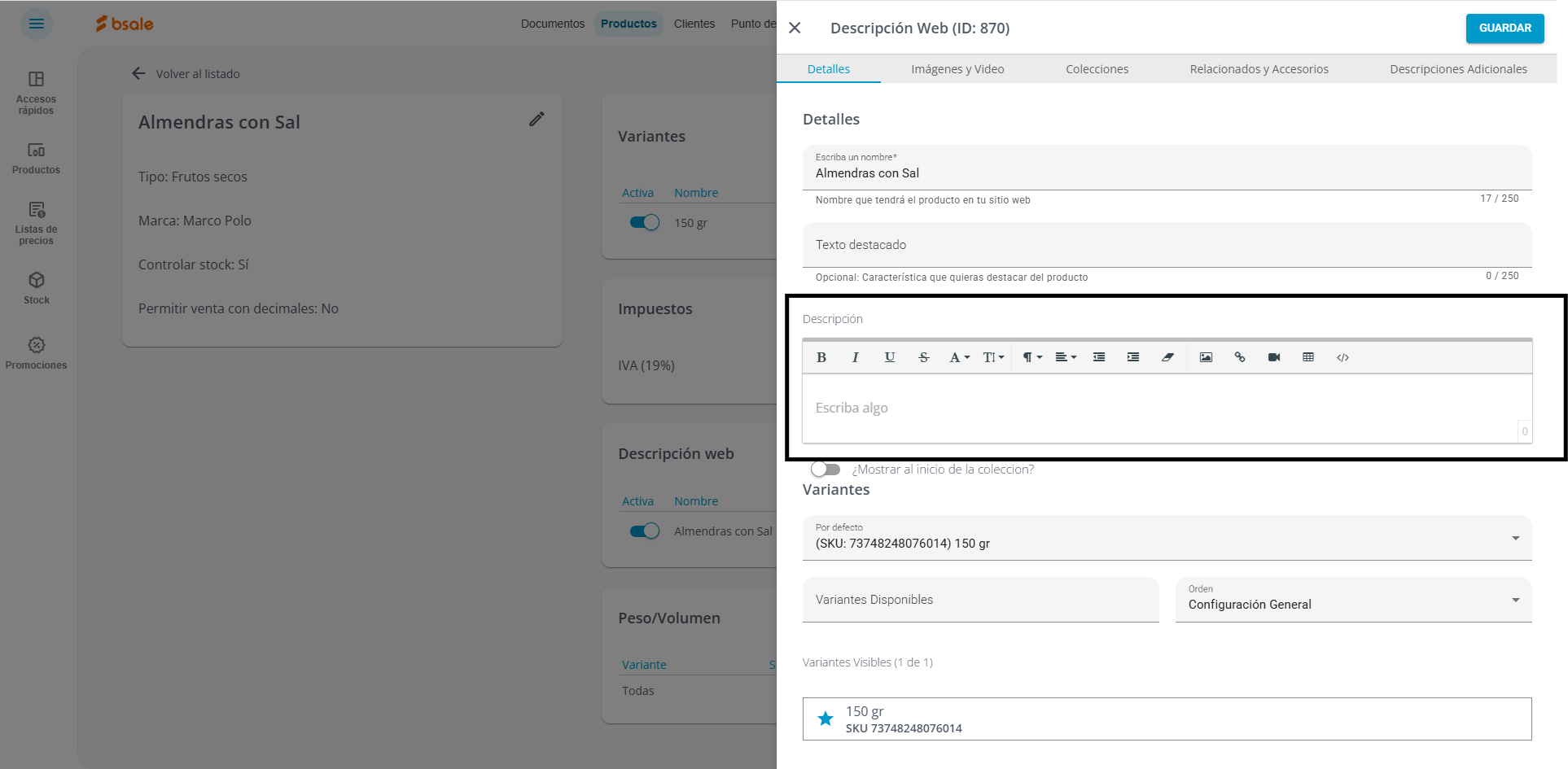Viewport: 1568px width, 769px height.
Task: Open Relacionados y Accesorios tab
Action: (1259, 69)
